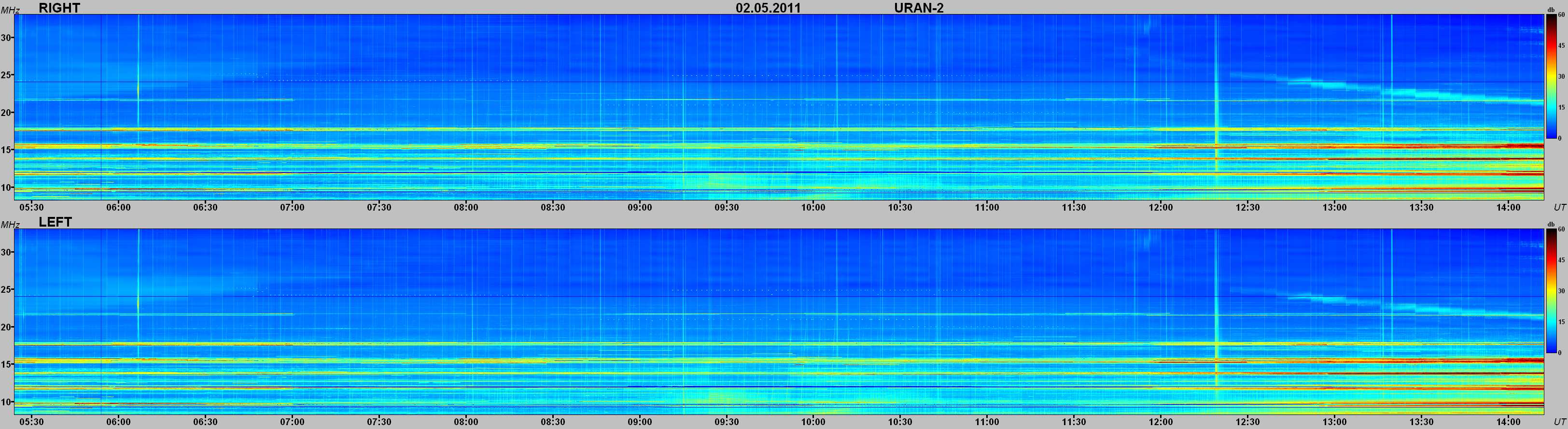Click the 10 MHz tick on LEFT panel axis
The width and height of the screenshot is (1568, 429).
(x=7, y=401)
